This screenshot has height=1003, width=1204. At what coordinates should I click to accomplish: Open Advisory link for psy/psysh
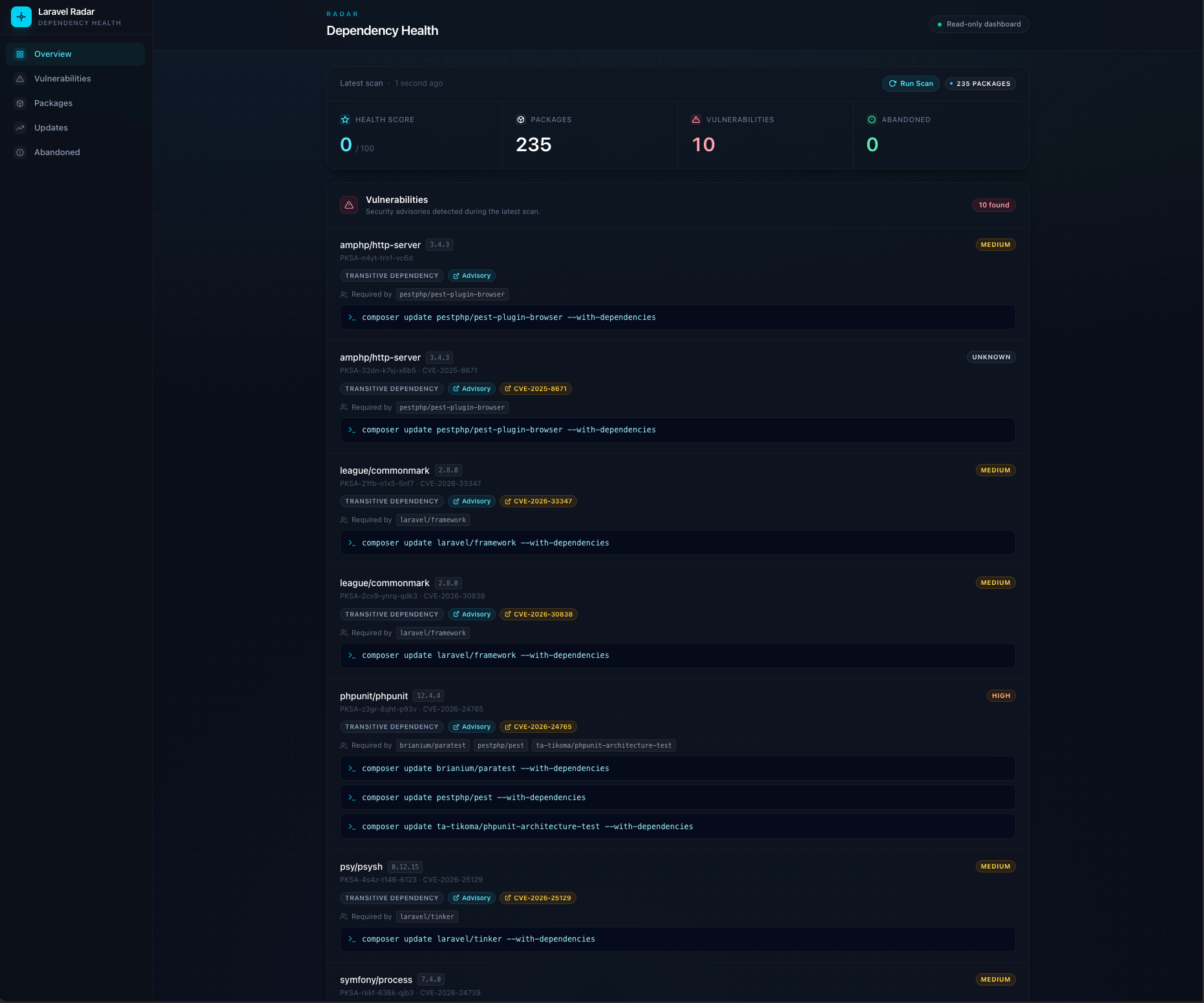click(472, 898)
